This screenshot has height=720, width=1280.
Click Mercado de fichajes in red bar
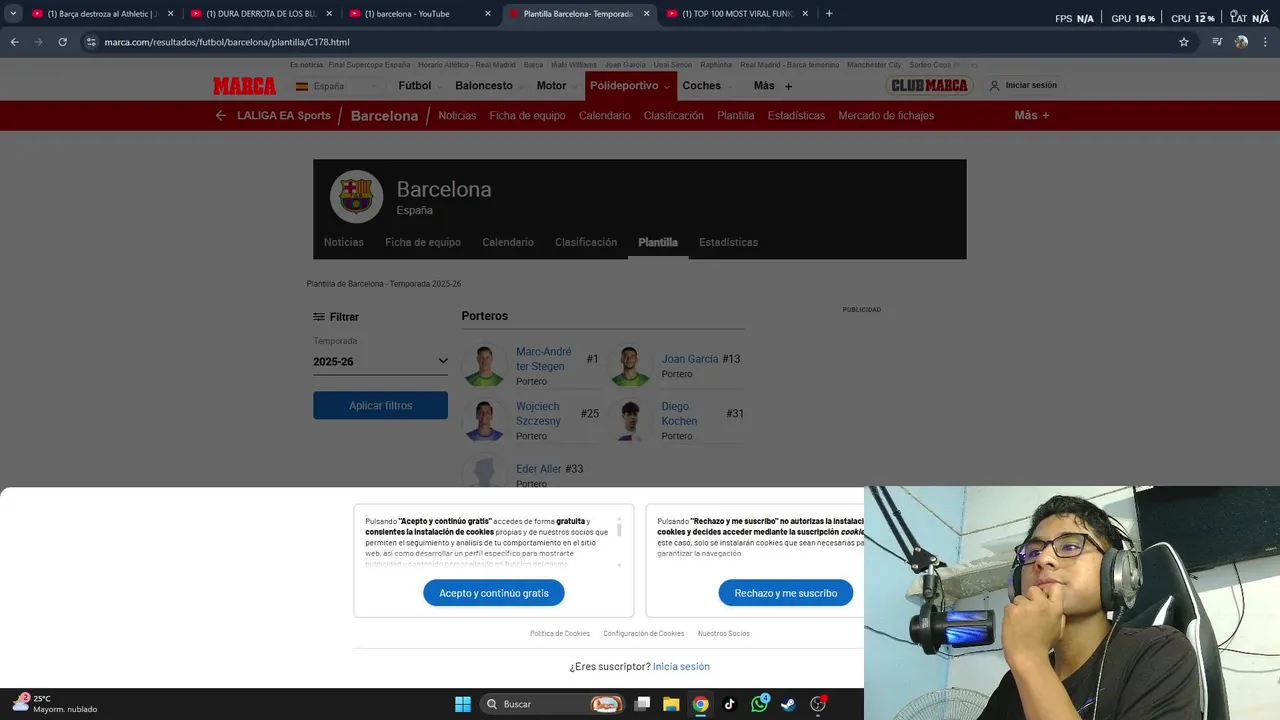click(x=886, y=116)
